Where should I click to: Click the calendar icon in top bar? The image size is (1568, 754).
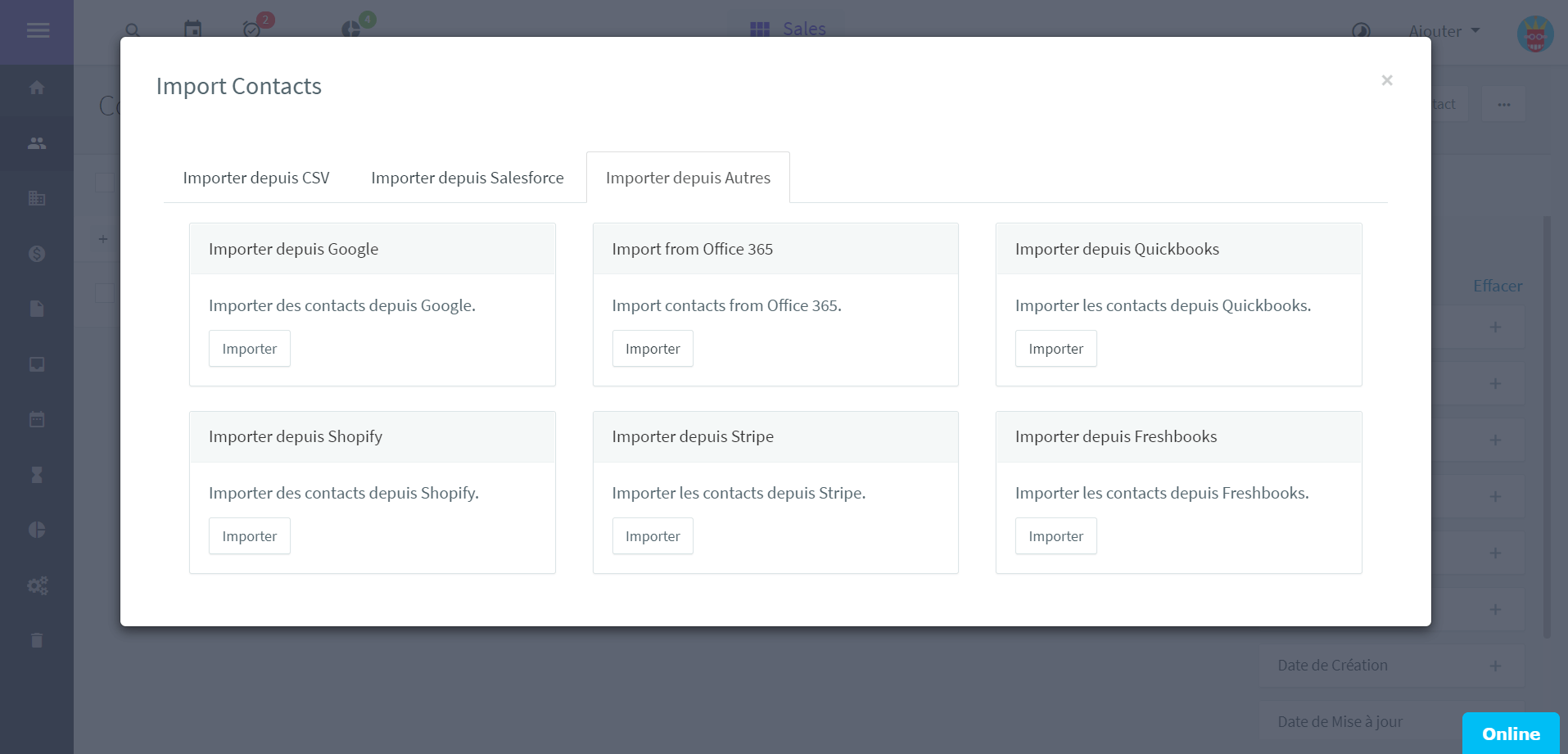point(192,29)
